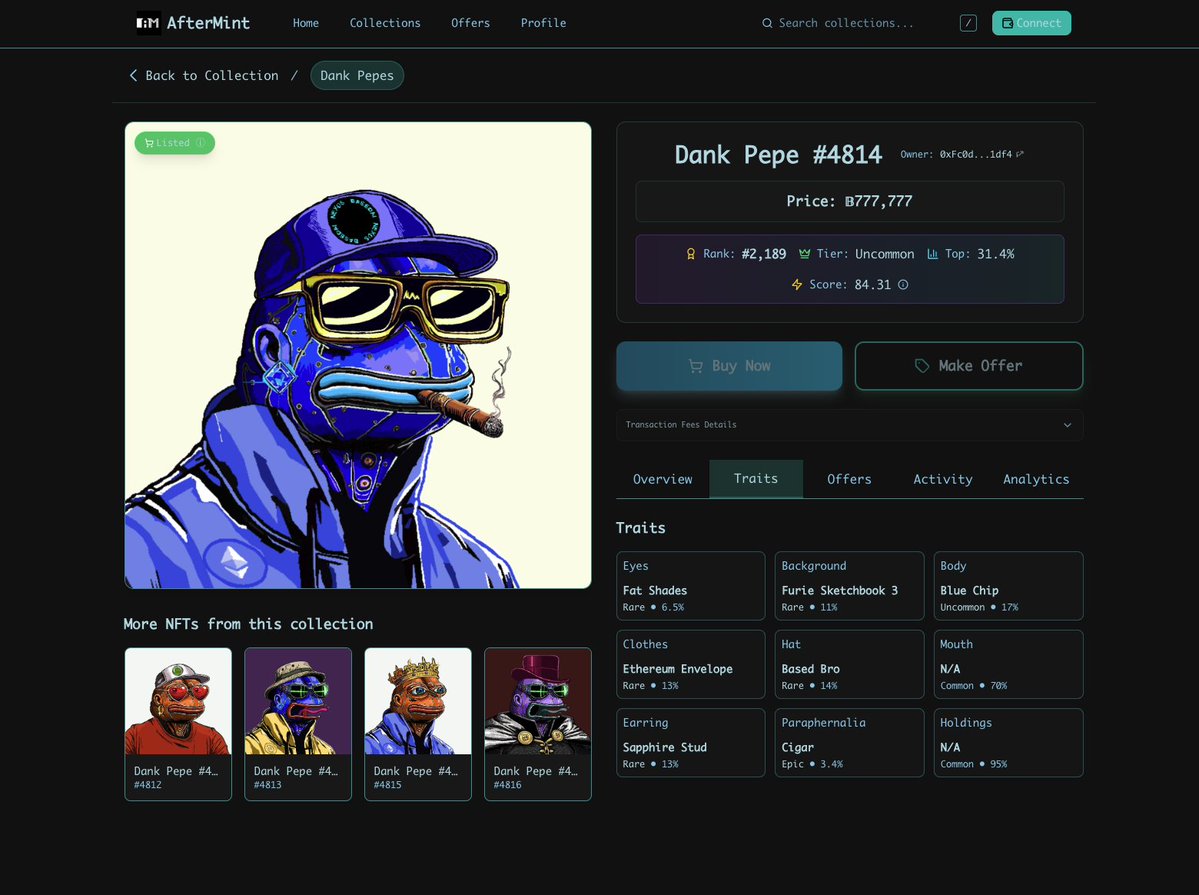Select the Traits tab
The height and width of the screenshot is (895, 1199).
pos(755,479)
